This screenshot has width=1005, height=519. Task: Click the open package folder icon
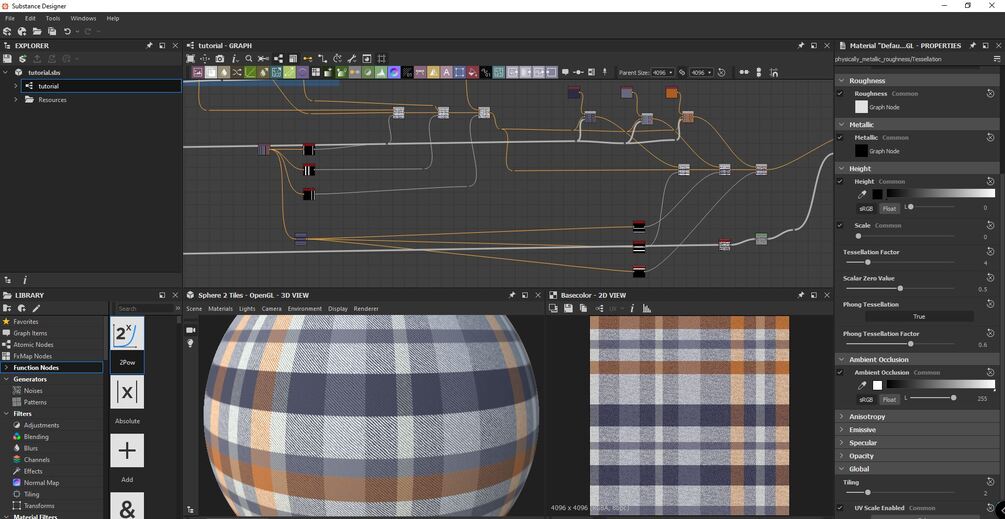click(x=37, y=31)
